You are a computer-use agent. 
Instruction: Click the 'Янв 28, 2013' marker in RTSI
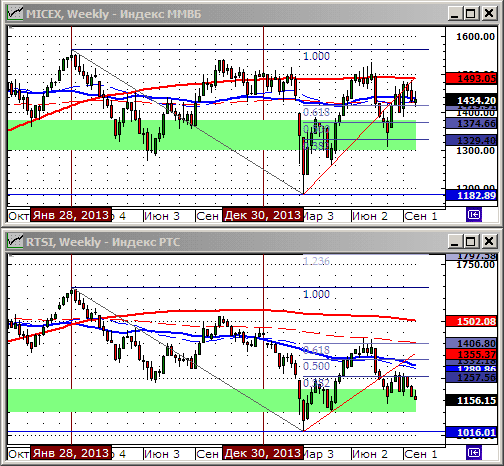tap(71, 453)
